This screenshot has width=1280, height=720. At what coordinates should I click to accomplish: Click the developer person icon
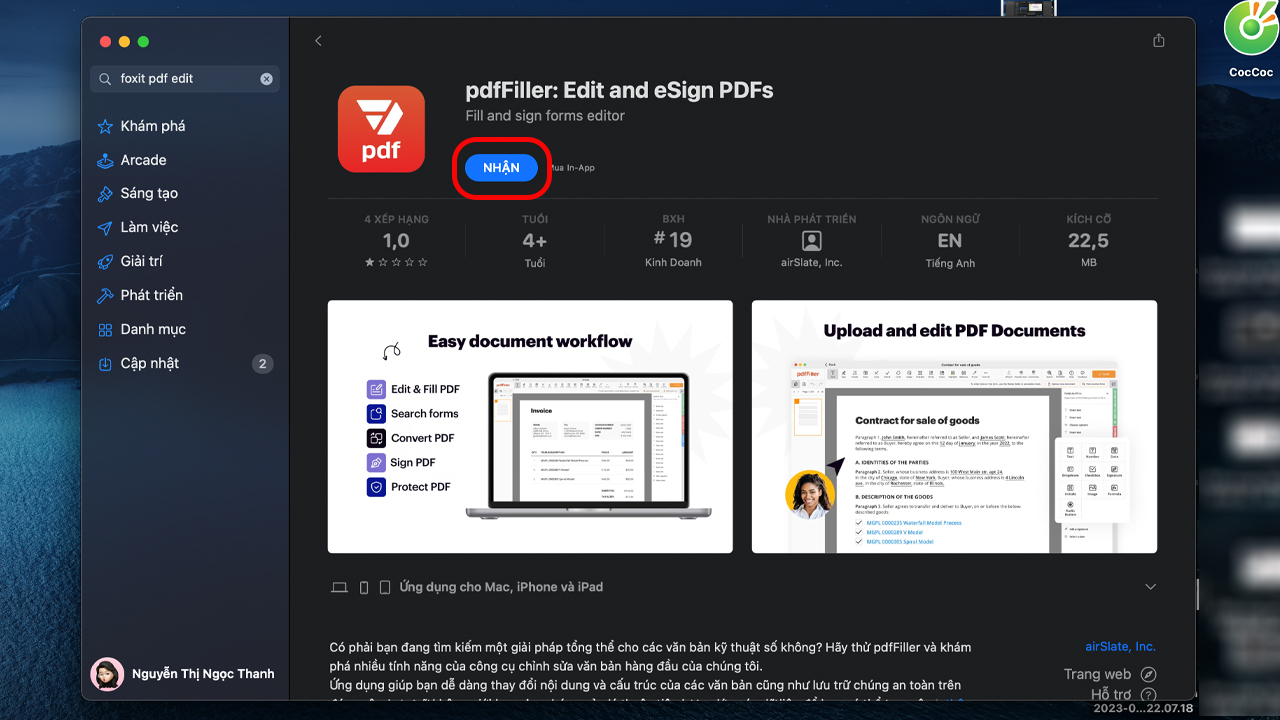(812, 241)
